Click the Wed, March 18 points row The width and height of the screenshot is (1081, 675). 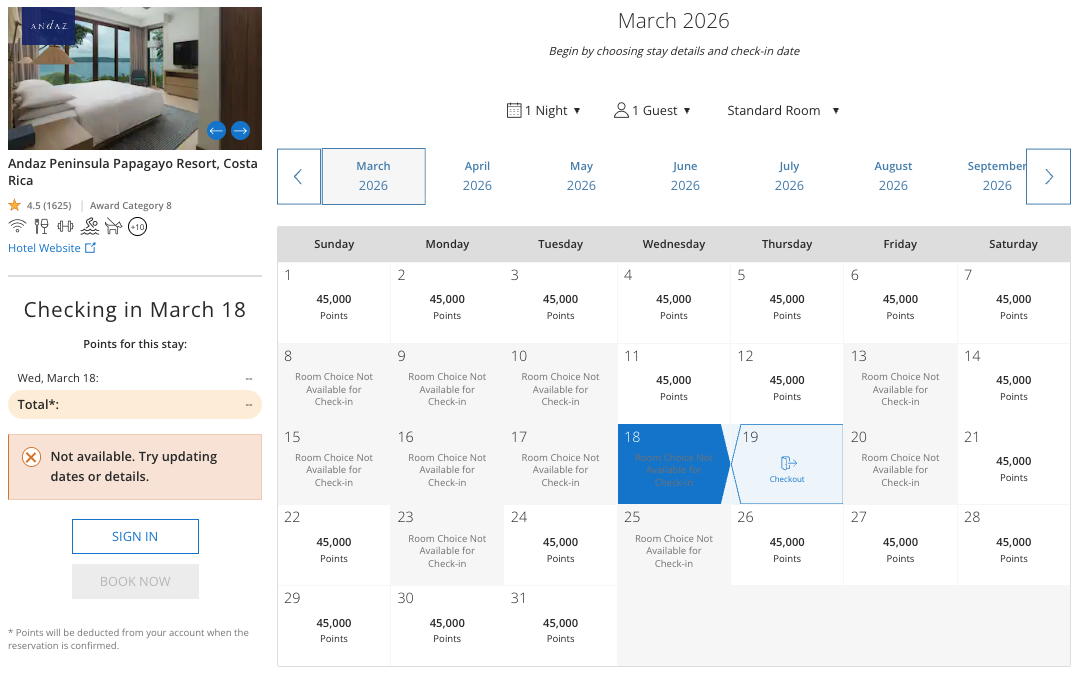(x=135, y=378)
